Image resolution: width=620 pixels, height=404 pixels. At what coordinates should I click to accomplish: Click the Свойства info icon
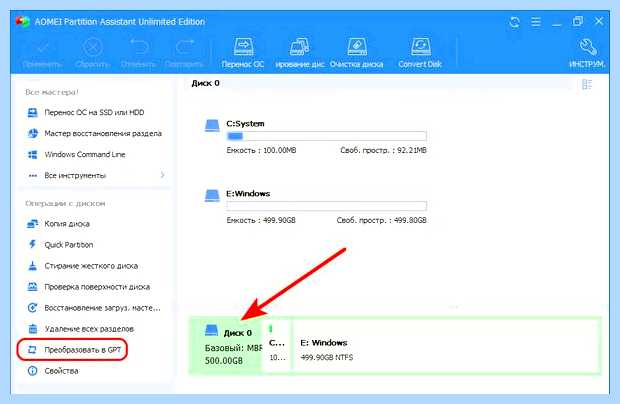click(x=32, y=371)
